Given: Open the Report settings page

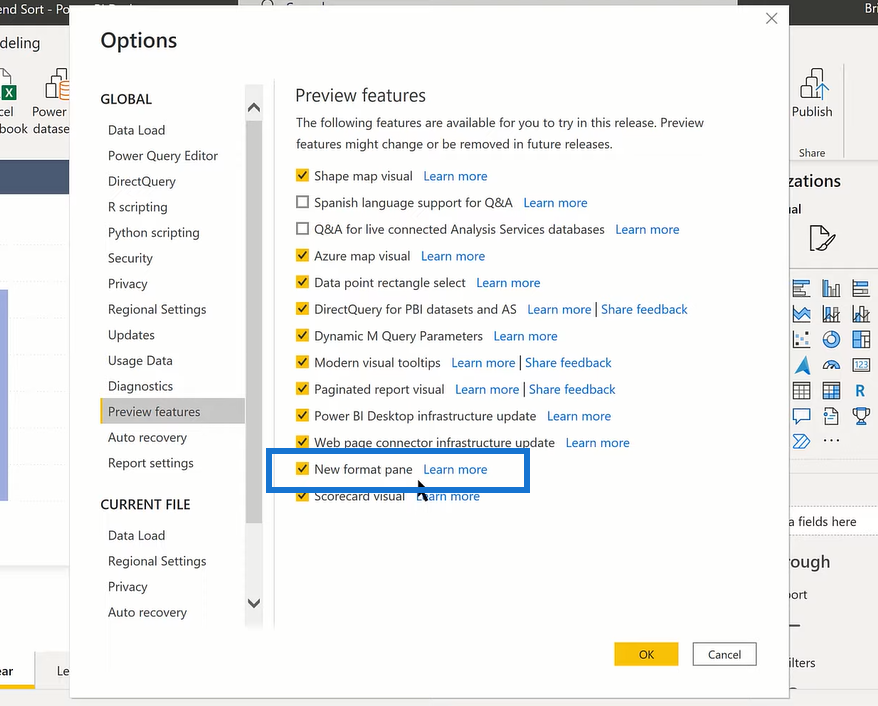Looking at the screenshot, I should 151,463.
